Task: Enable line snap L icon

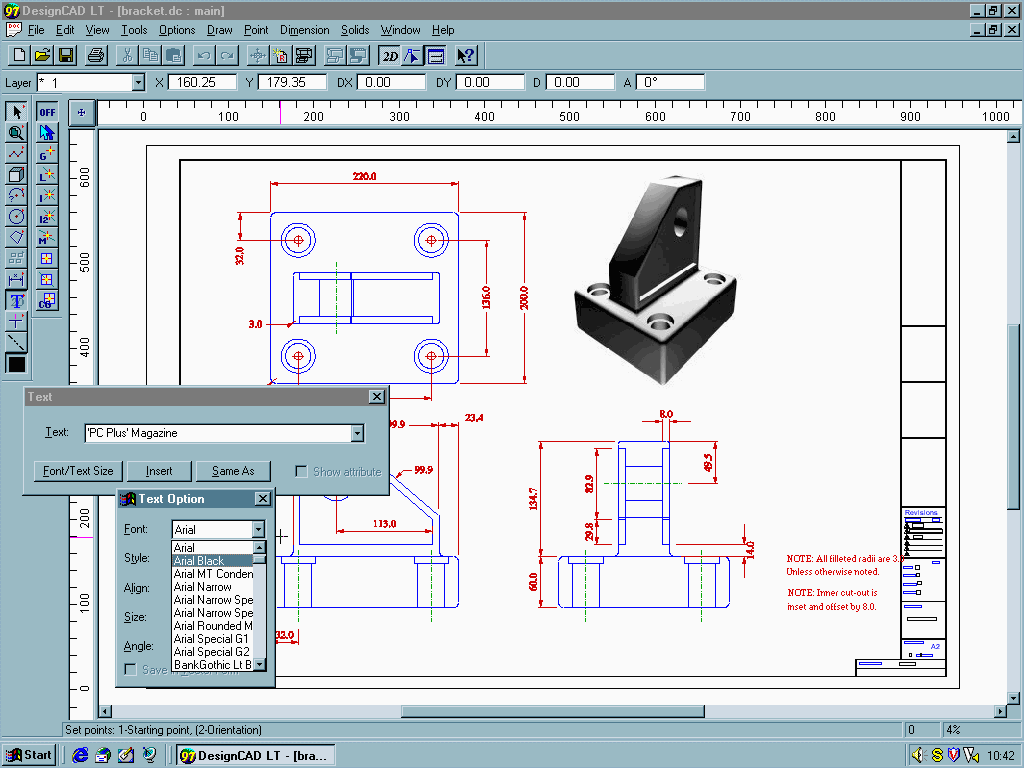Action: [47, 175]
